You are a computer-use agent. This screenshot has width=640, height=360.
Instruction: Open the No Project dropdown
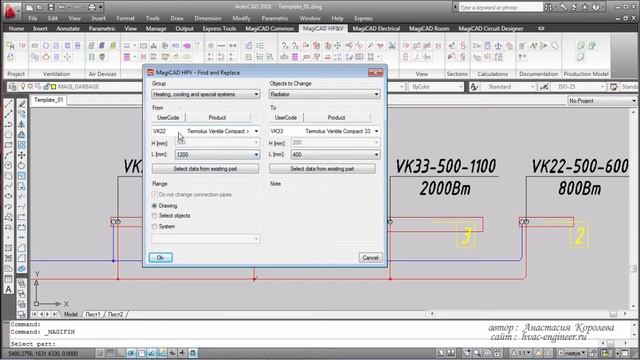(602, 101)
